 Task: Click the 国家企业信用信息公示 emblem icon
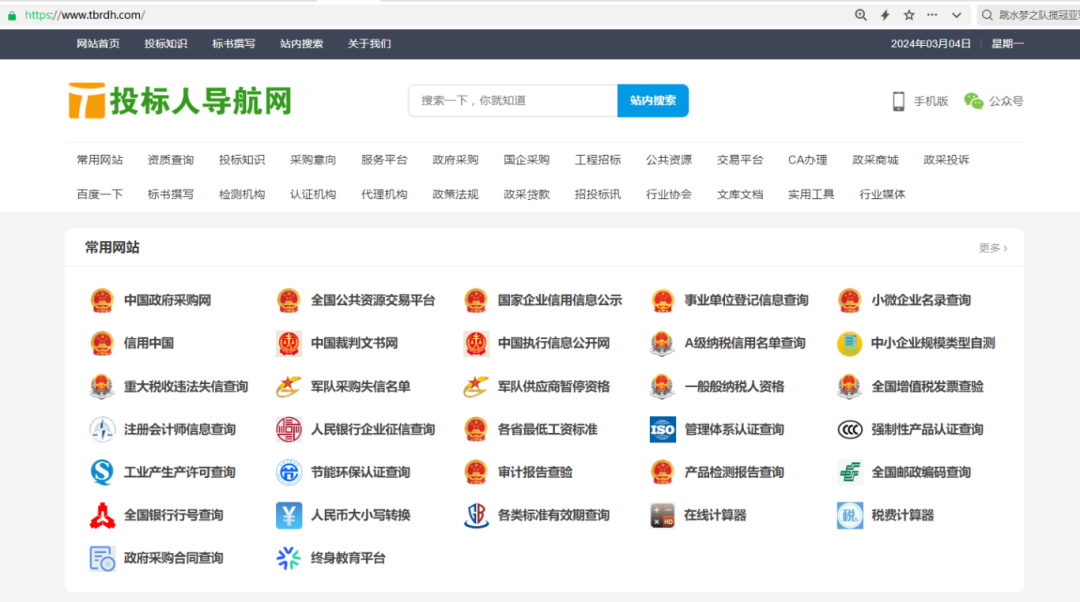coord(476,300)
